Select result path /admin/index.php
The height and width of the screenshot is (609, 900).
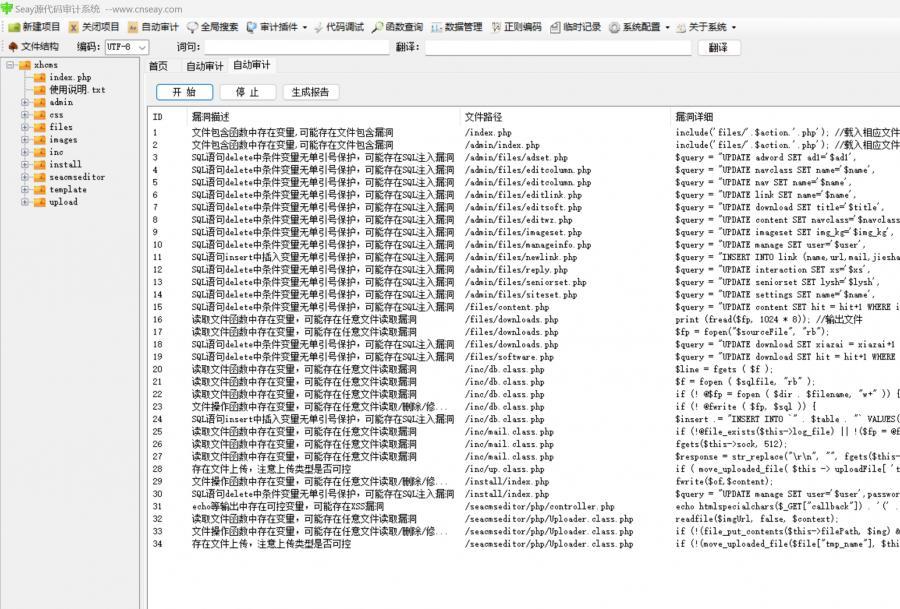(502, 145)
